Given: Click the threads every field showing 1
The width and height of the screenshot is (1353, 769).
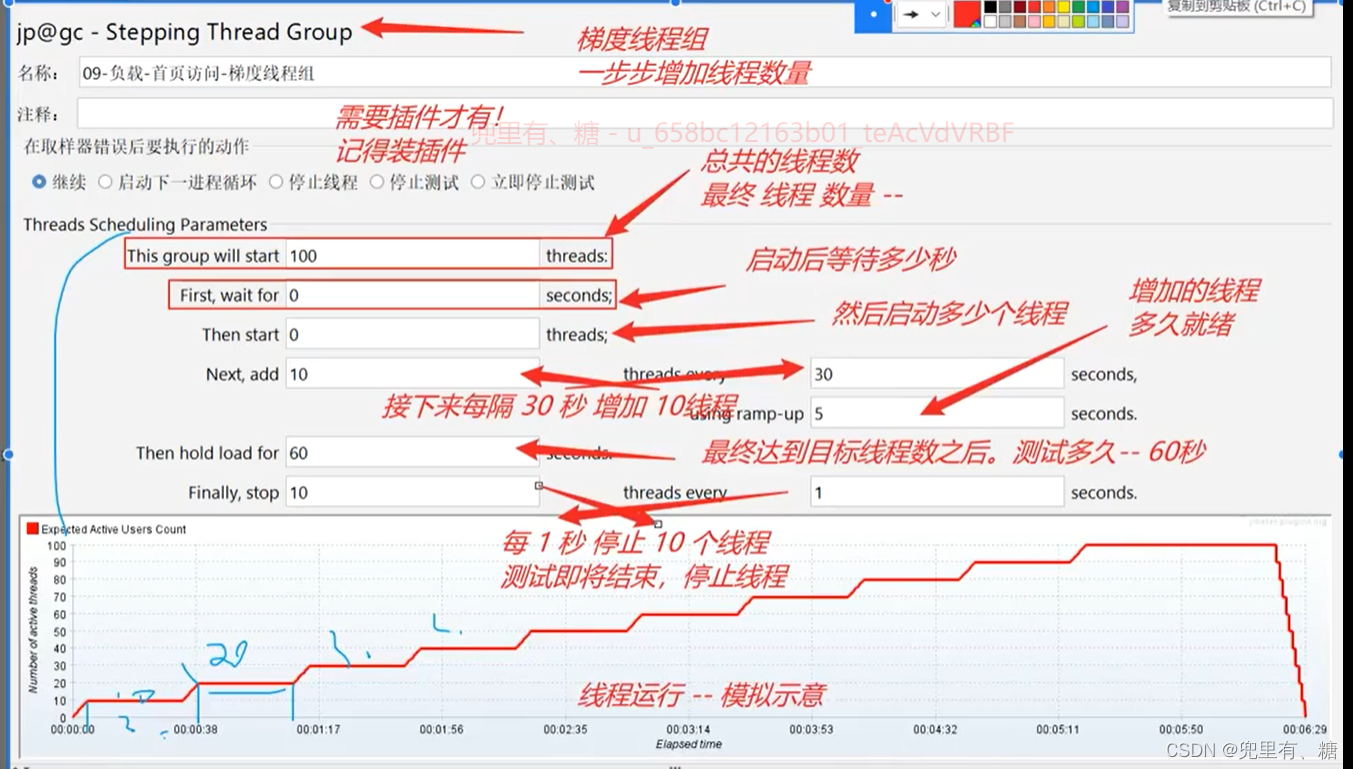Looking at the screenshot, I should point(937,492).
